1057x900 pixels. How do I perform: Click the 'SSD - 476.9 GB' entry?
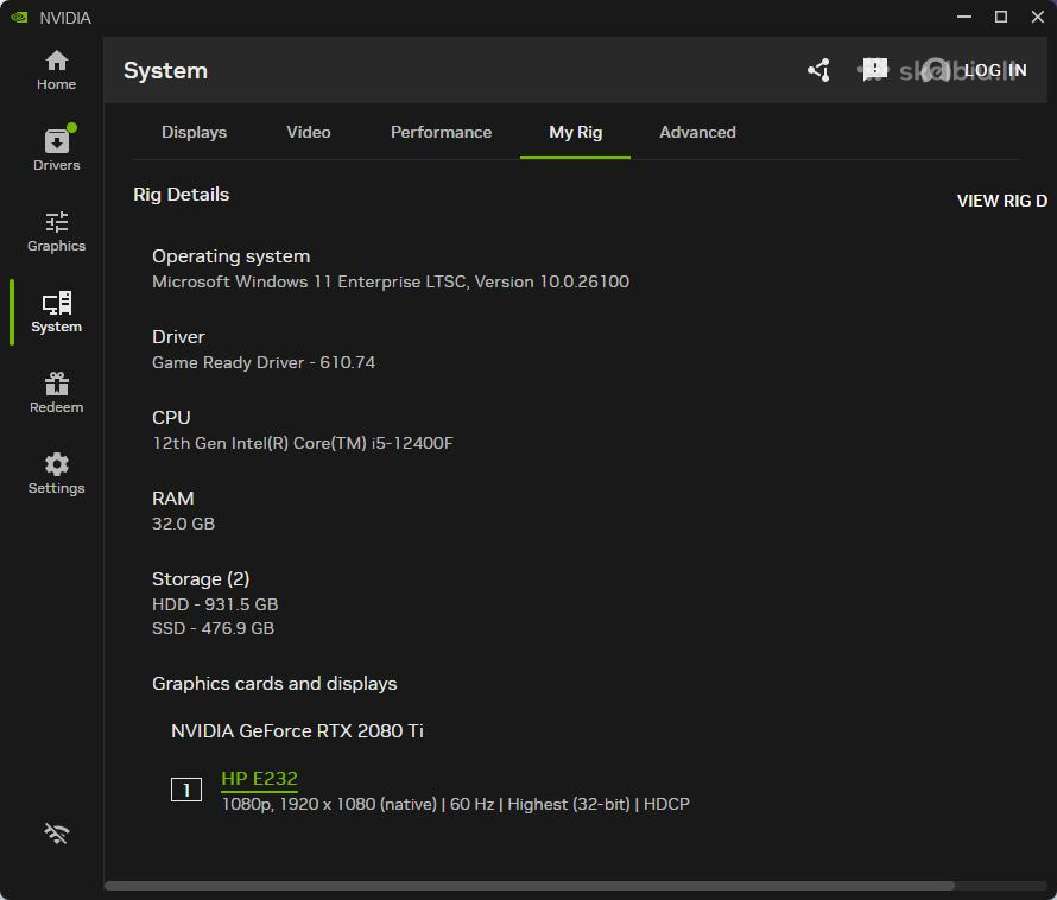213,628
